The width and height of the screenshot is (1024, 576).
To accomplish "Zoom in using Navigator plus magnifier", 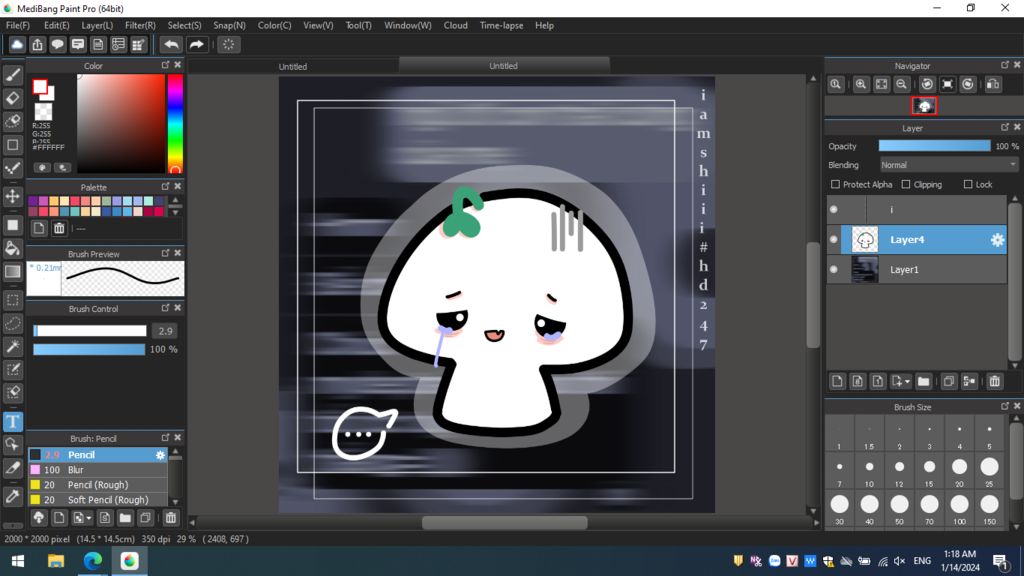I will pos(861,84).
